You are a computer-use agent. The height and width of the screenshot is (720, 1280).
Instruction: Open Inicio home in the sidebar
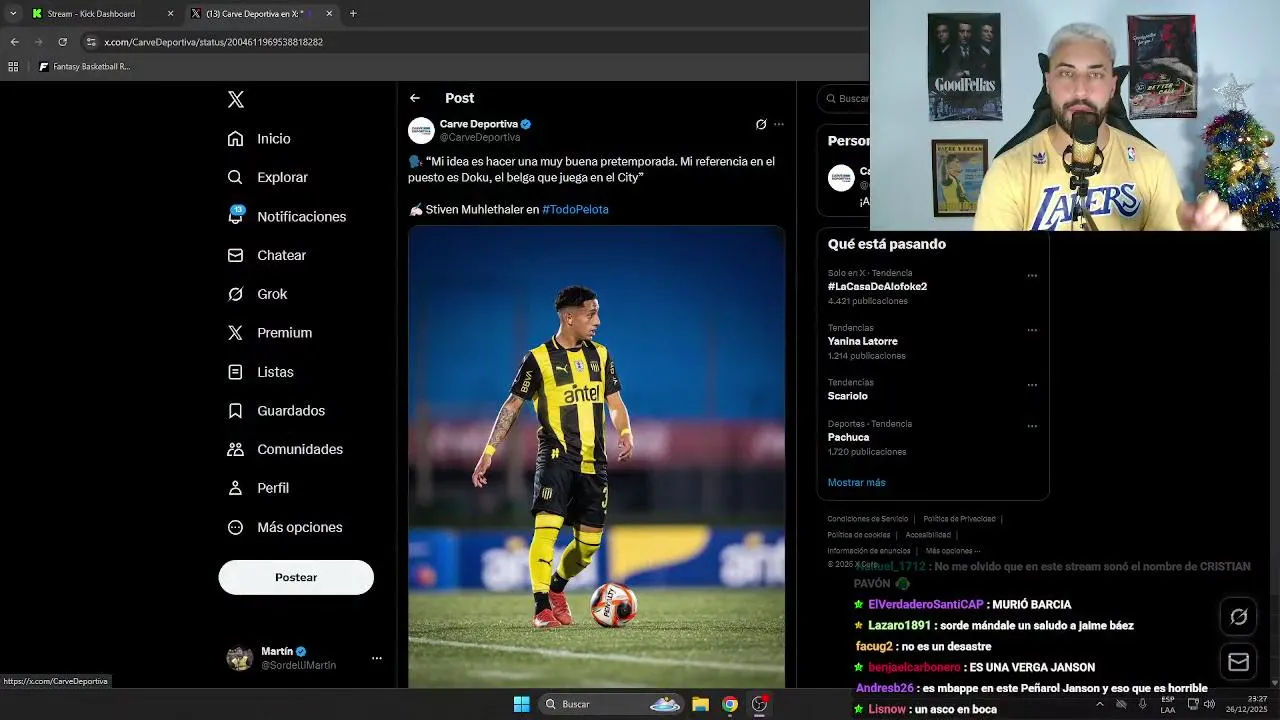(259, 139)
